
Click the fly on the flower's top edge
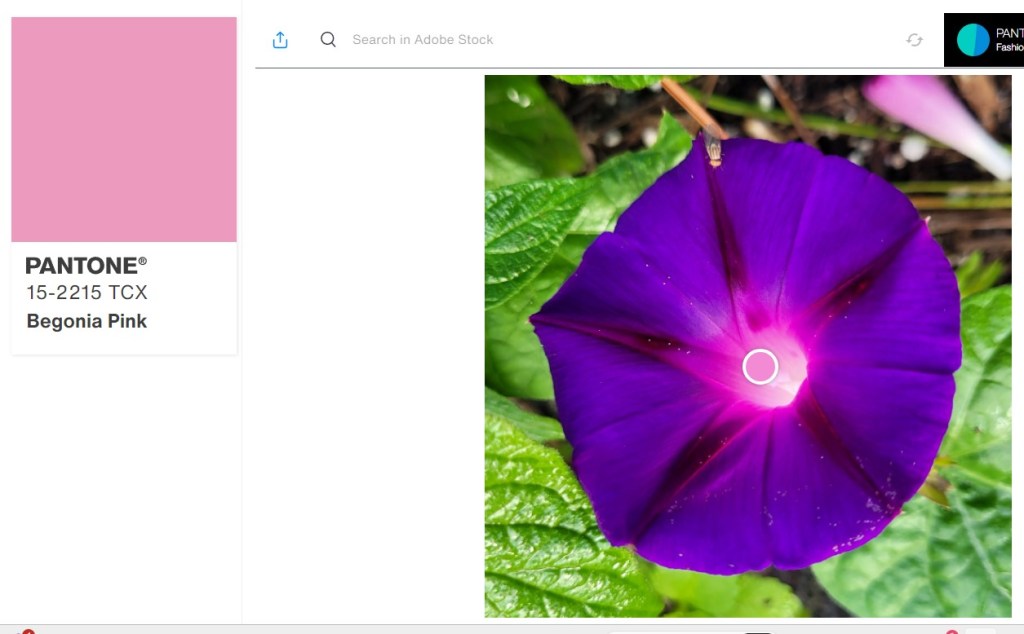712,148
